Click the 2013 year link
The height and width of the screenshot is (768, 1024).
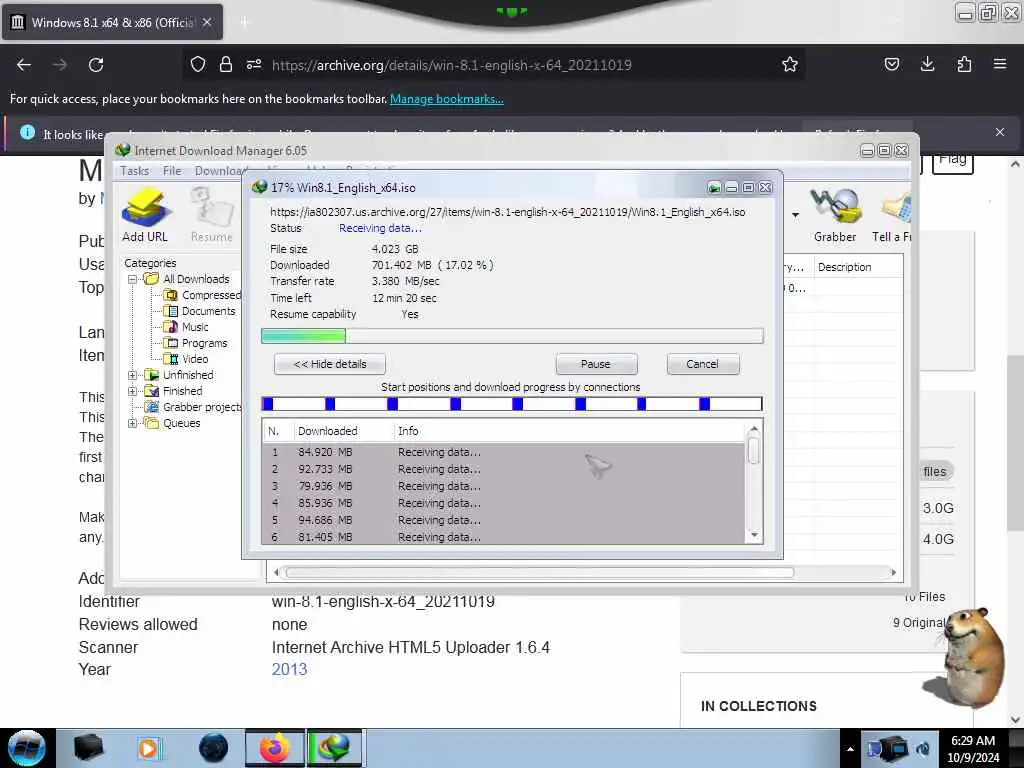[289, 669]
